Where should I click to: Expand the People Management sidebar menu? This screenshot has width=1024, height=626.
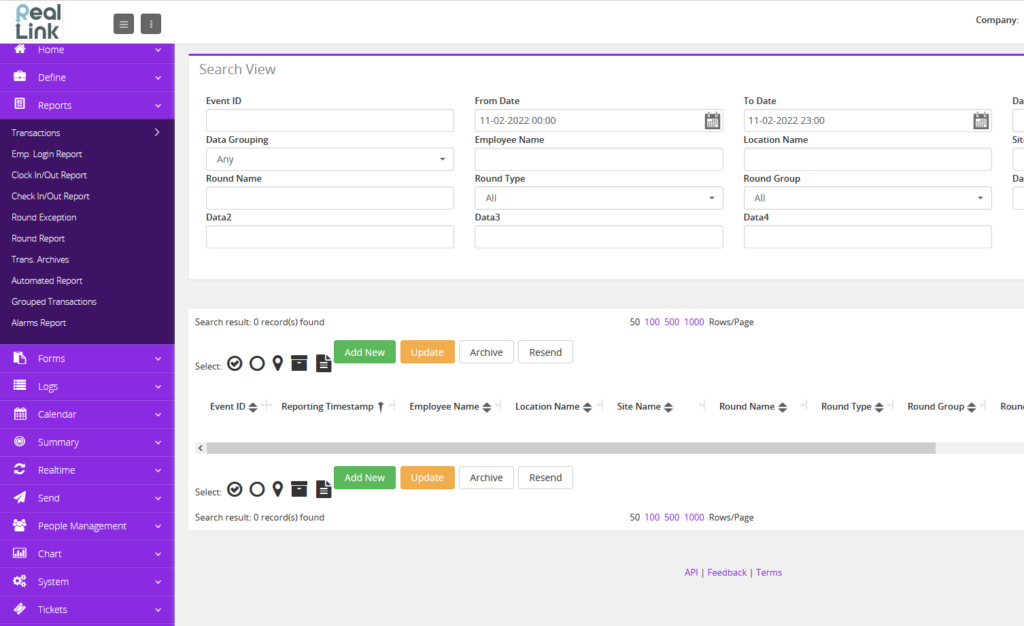(x=86, y=526)
